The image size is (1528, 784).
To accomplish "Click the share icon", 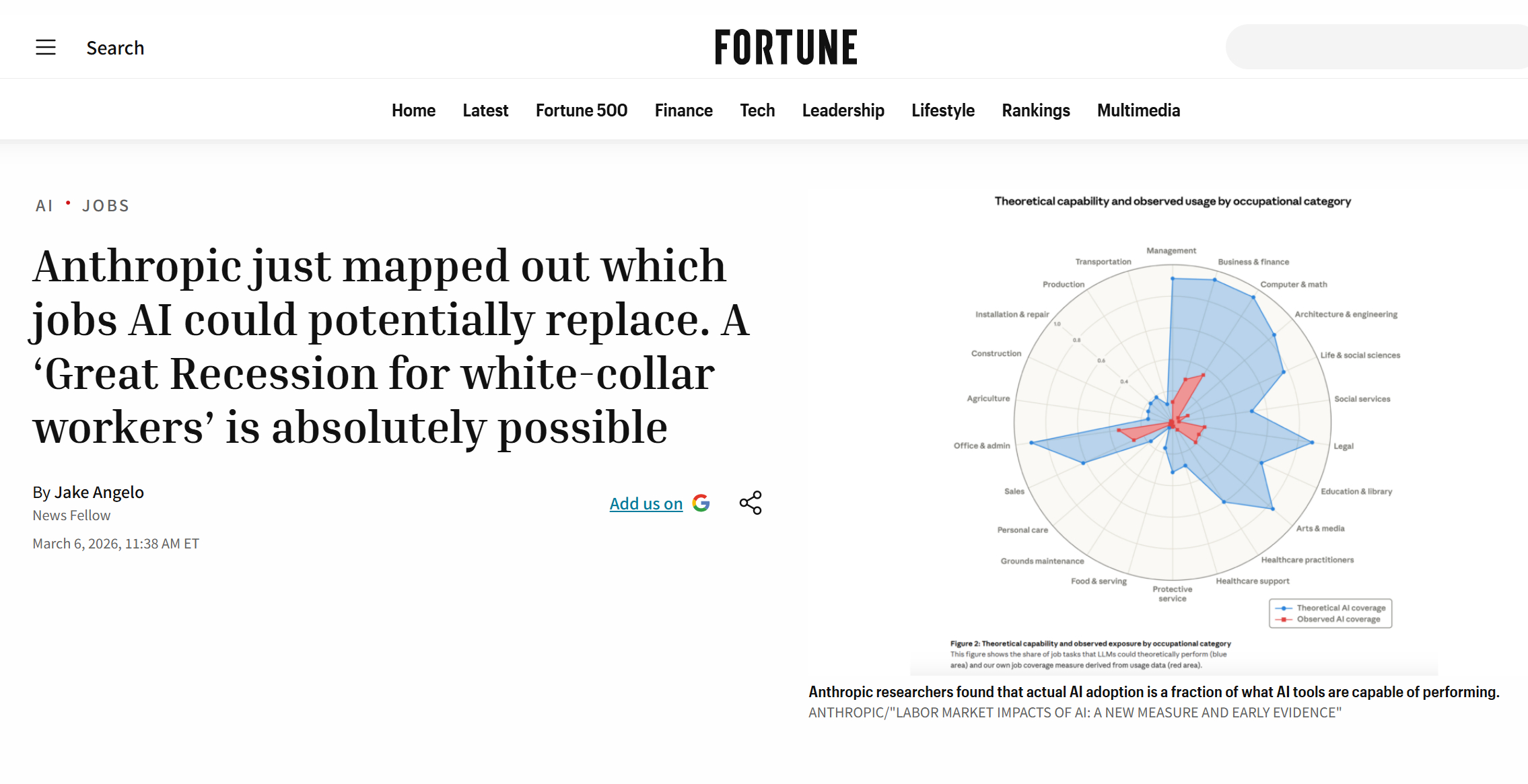I will (x=751, y=503).
